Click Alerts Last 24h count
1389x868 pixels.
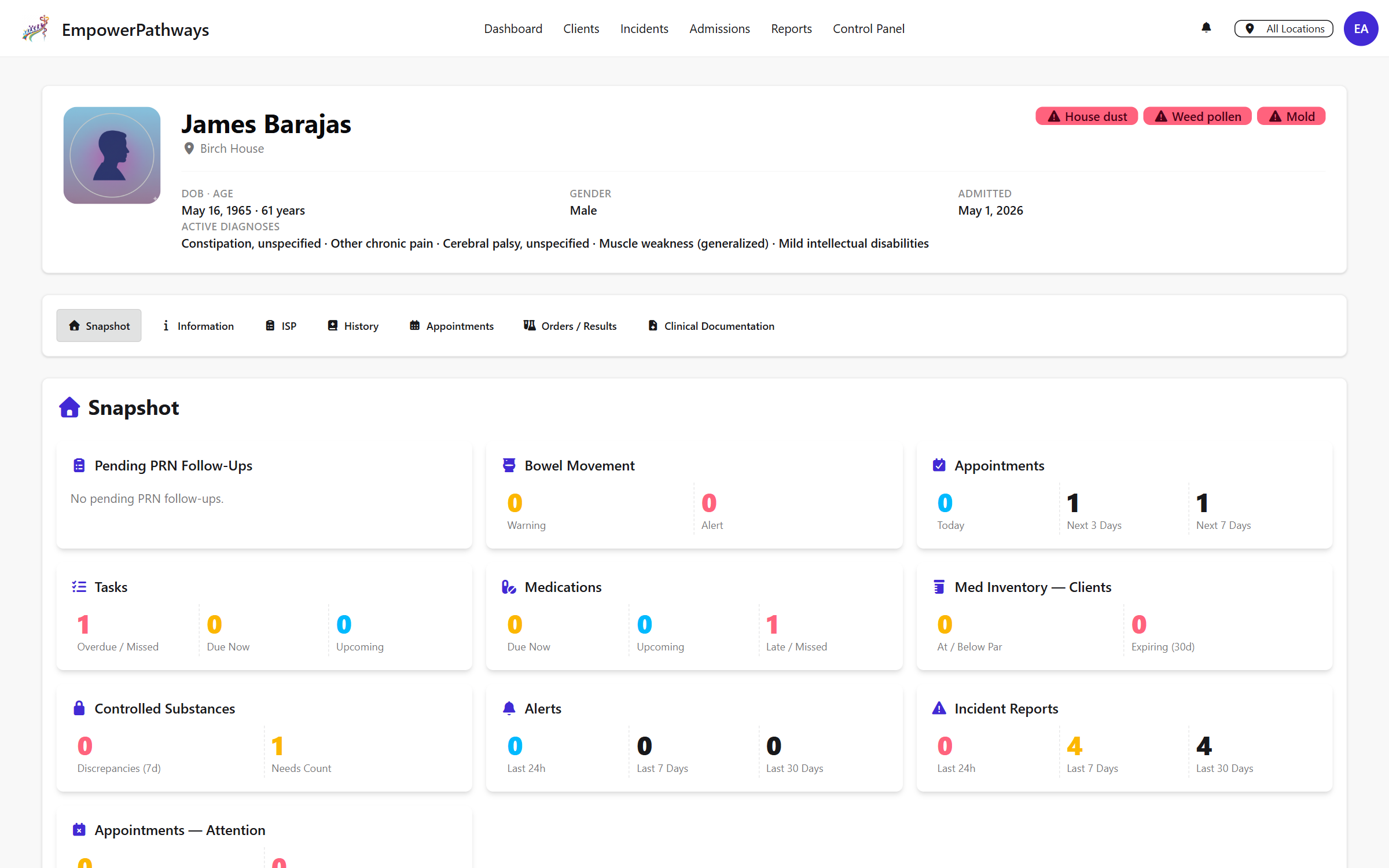click(x=515, y=746)
